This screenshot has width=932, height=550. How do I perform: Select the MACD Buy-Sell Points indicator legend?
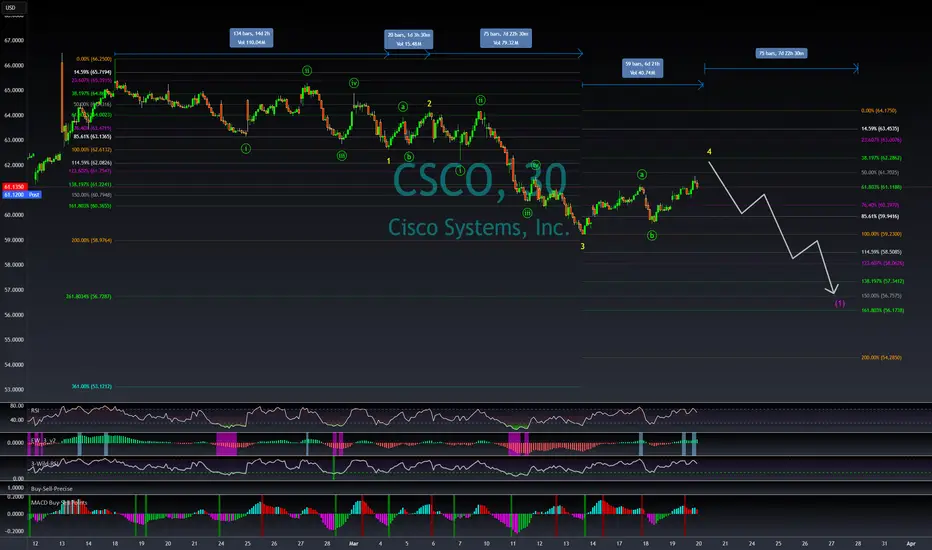pyautogui.click(x=59, y=502)
